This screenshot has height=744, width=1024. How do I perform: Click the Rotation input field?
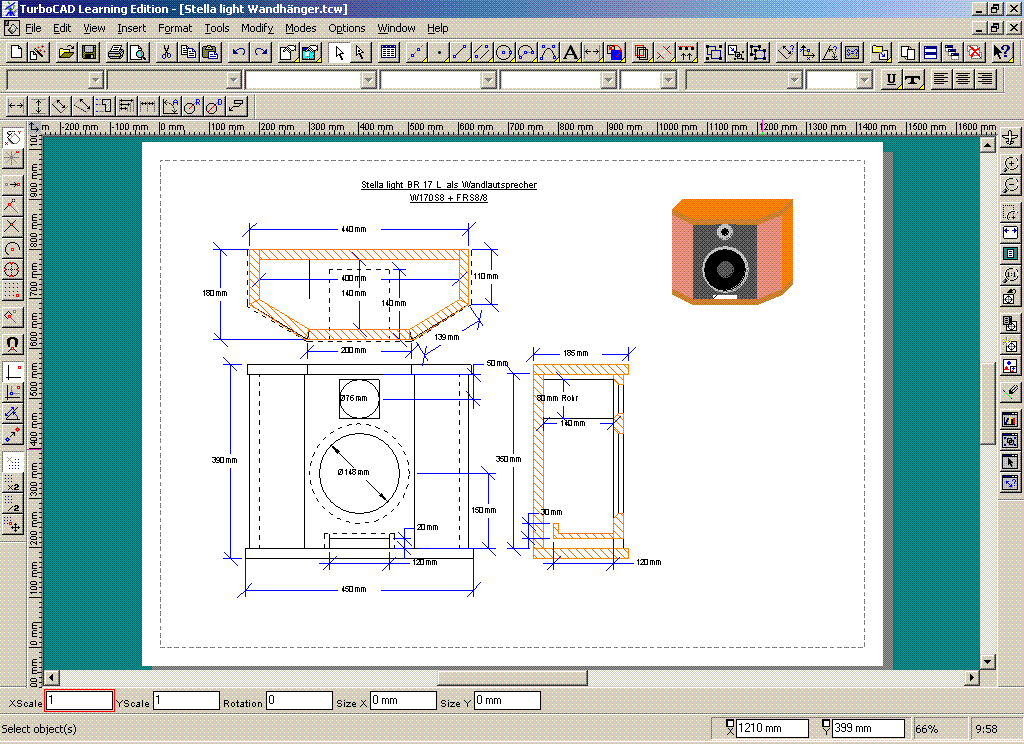coord(299,701)
